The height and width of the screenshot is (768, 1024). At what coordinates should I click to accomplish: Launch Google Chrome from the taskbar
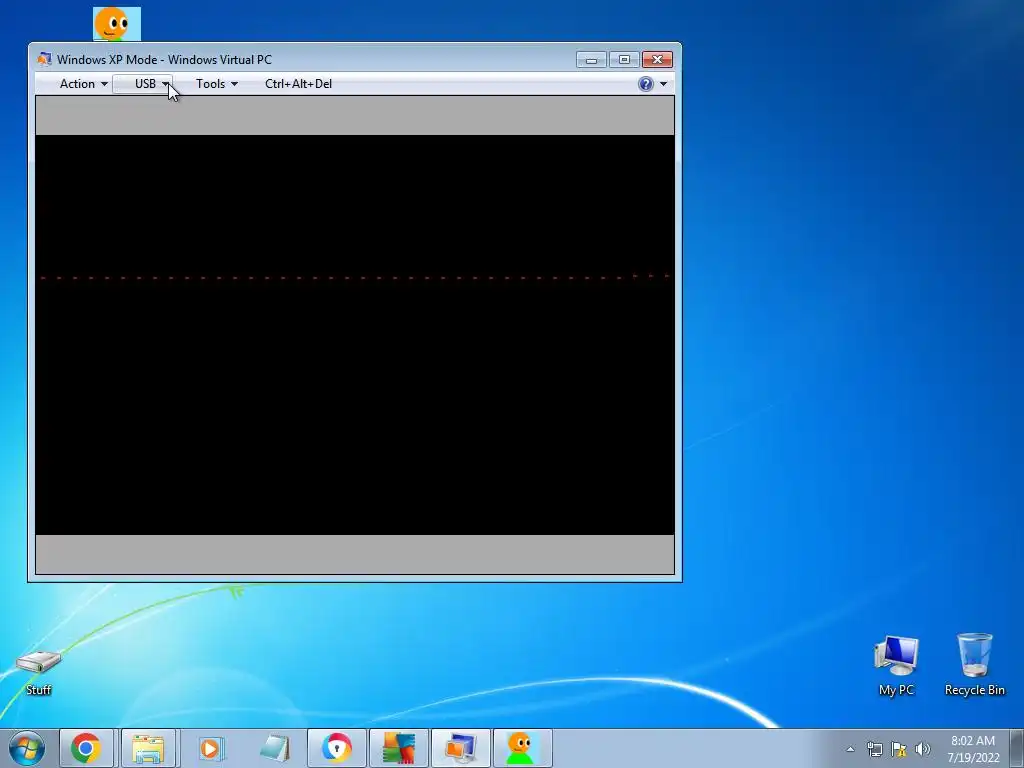point(87,748)
